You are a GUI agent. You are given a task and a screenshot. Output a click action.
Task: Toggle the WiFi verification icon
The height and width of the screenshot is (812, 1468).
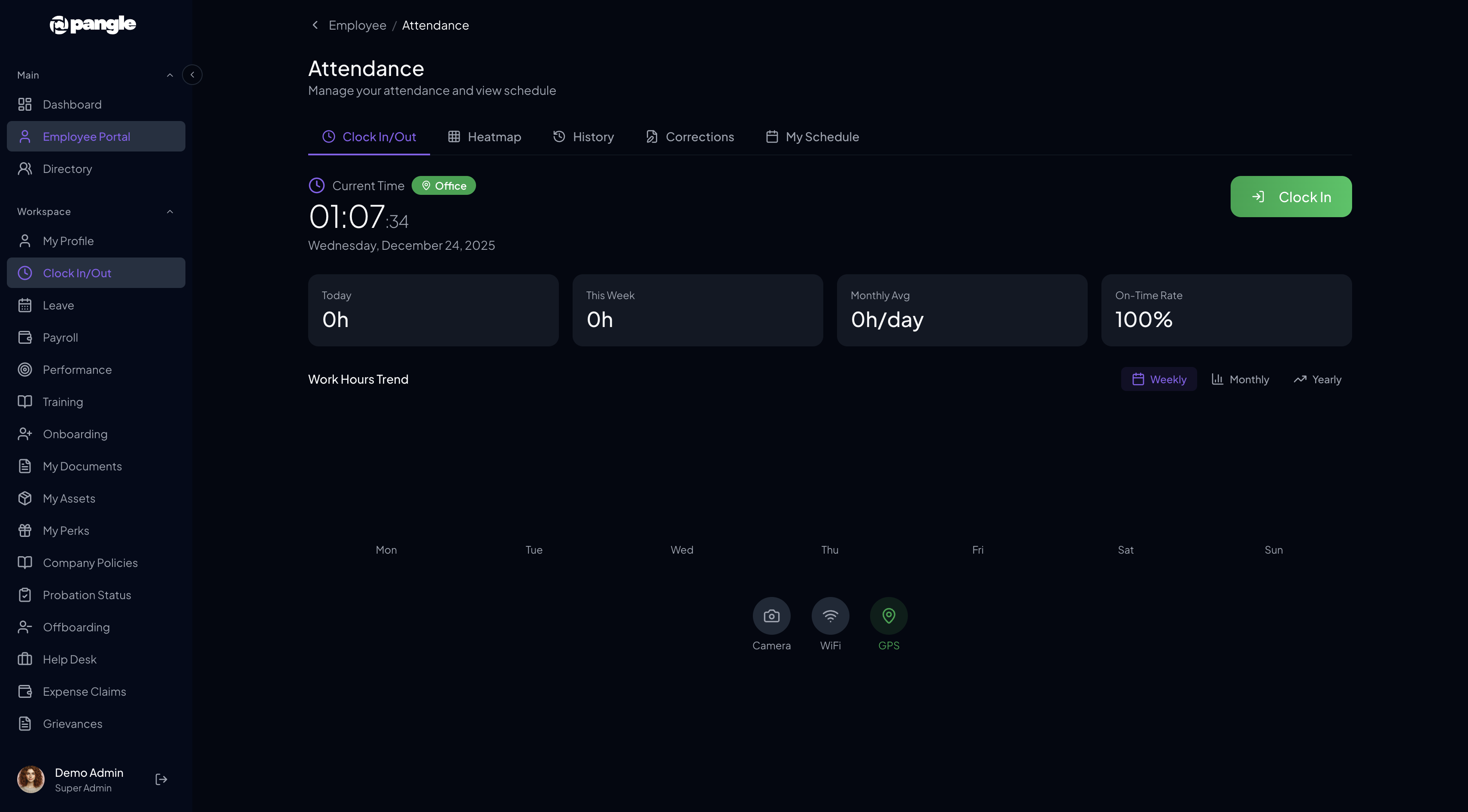(830, 615)
